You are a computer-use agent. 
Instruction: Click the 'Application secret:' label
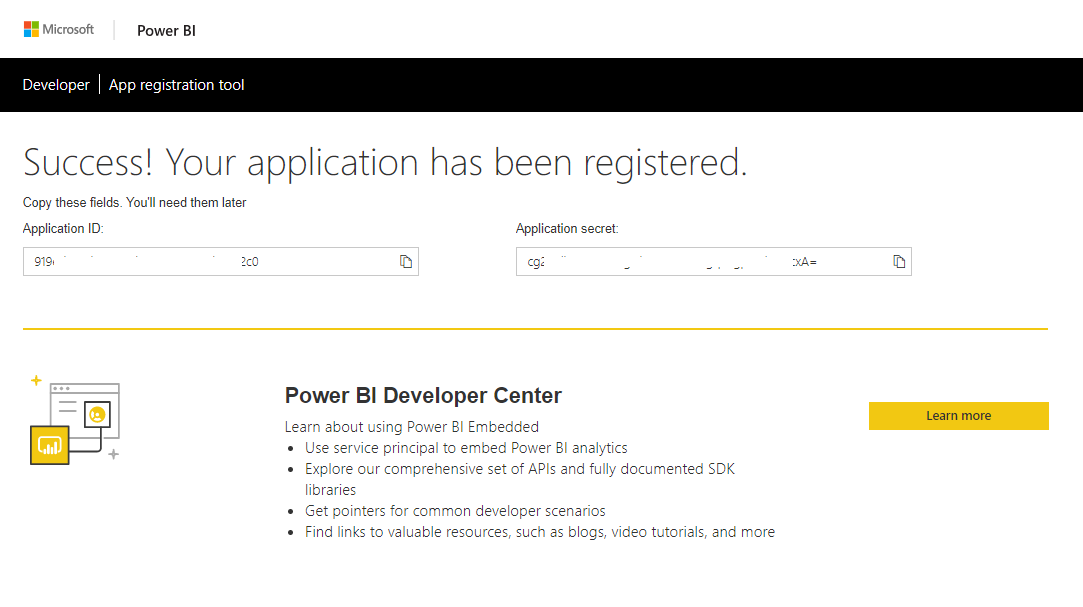567,229
